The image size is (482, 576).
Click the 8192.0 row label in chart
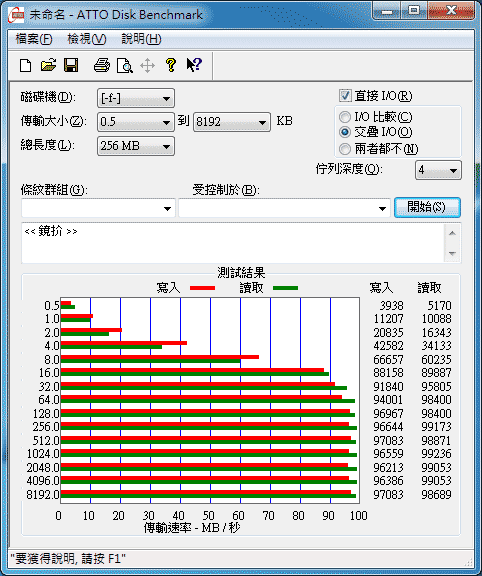[43, 494]
